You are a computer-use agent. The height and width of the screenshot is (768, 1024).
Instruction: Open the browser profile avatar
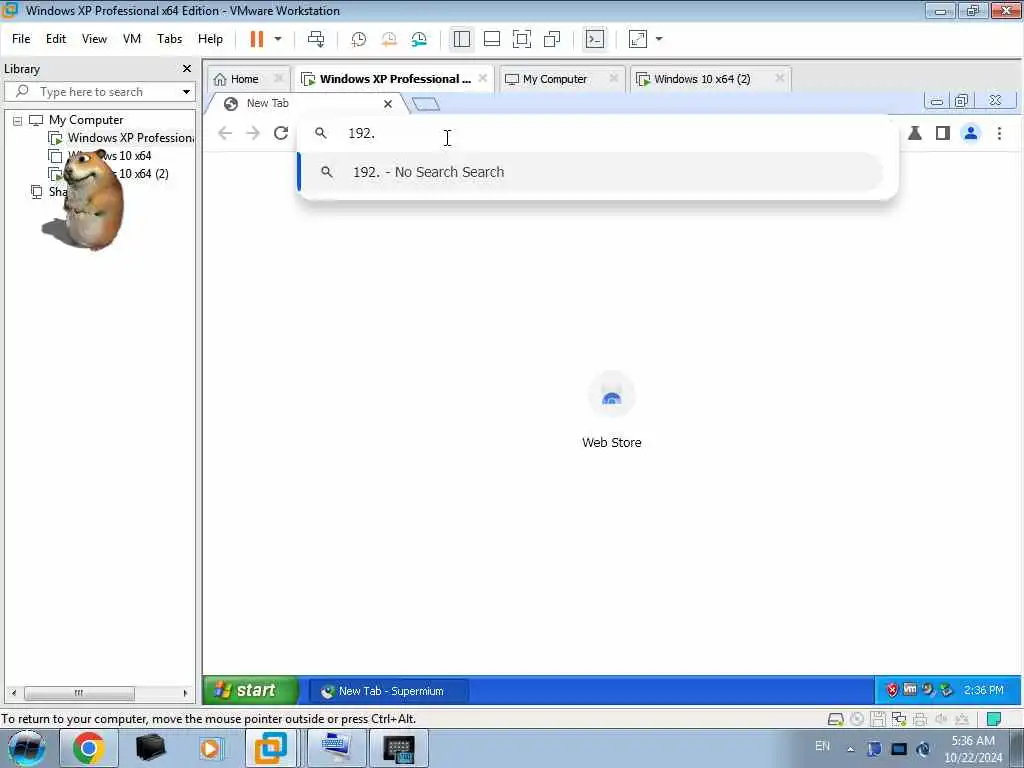click(971, 133)
